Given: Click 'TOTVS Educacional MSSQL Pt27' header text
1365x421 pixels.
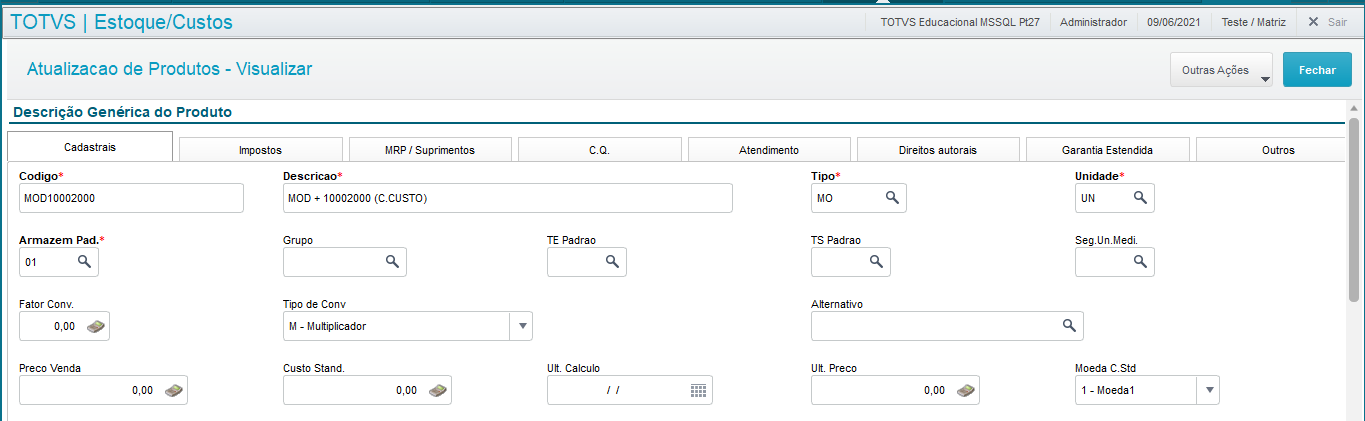Looking at the screenshot, I should pyautogui.click(x=961, y=21).
